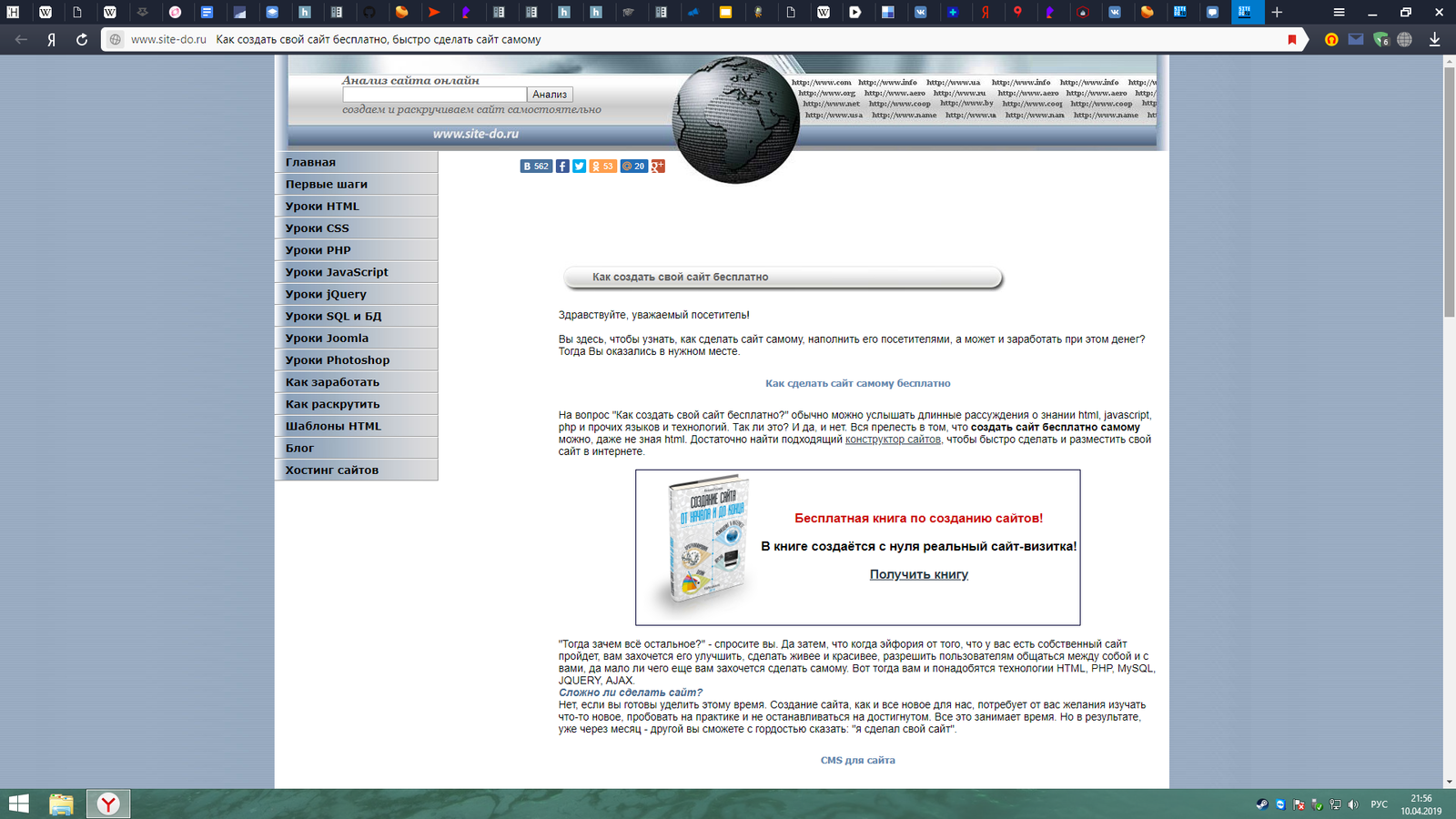Click the Сложно ли сделать сайт? subheading
This screenshot has width=1456, height=819.
click(631, 693)
